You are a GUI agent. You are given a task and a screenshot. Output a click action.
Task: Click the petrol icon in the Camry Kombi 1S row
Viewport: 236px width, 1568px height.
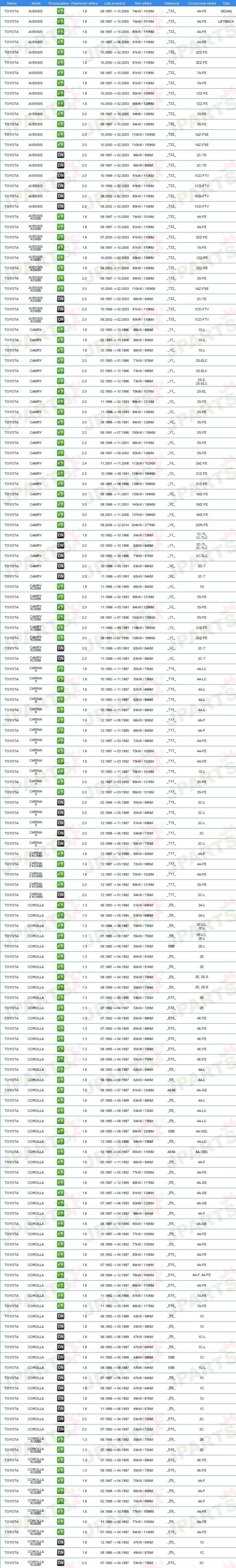point(60,587)
